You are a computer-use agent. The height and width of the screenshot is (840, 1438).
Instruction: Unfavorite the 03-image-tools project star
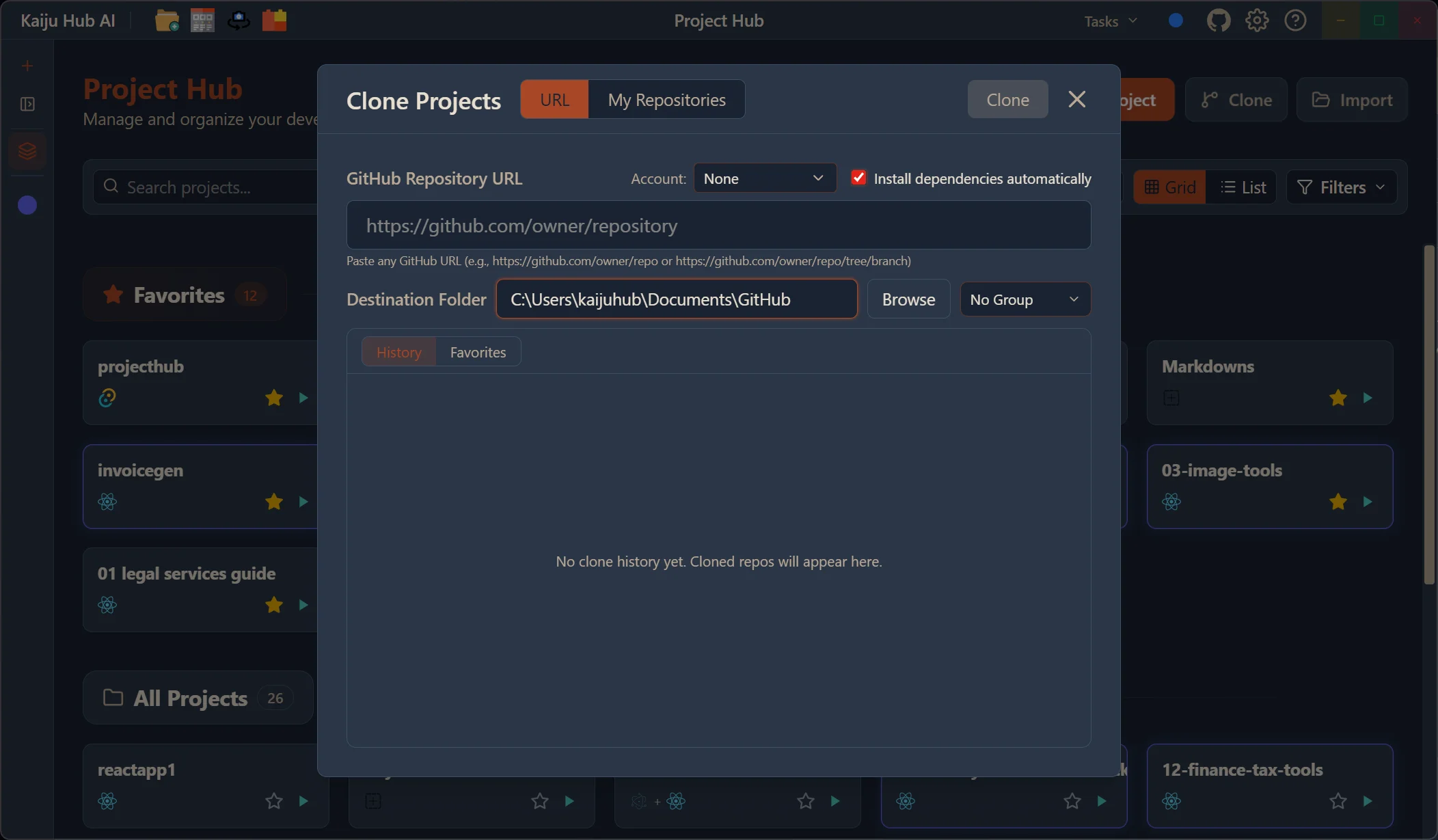1338,502
